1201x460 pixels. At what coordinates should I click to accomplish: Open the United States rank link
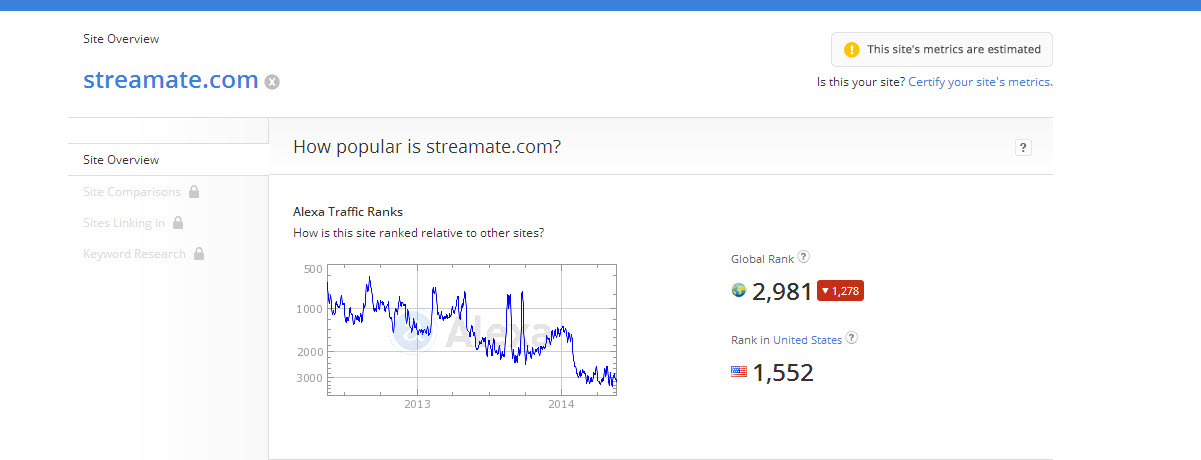pos(807,340)
